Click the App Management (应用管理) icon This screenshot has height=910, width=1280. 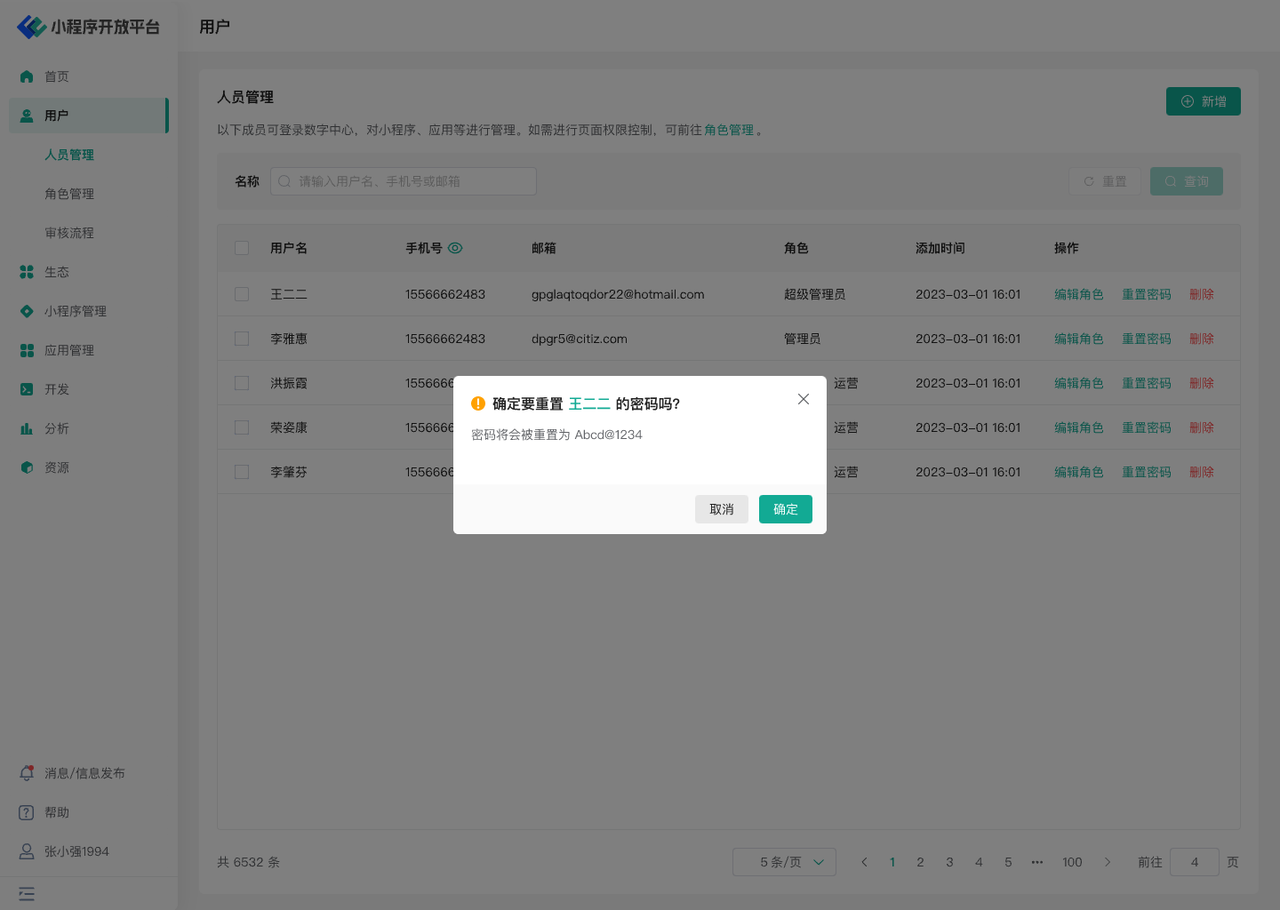point(27,351)
